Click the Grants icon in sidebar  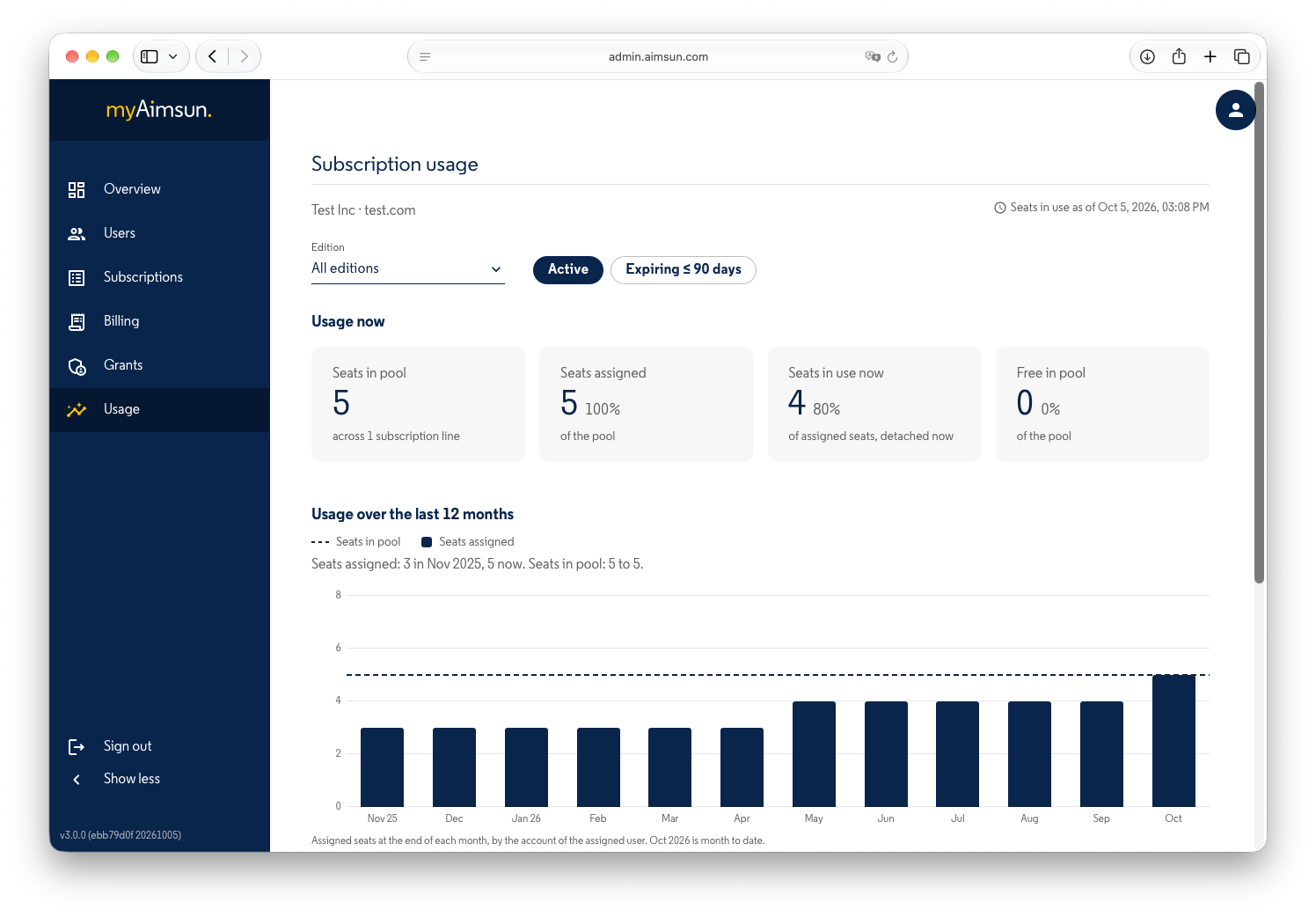coord(77,366)
